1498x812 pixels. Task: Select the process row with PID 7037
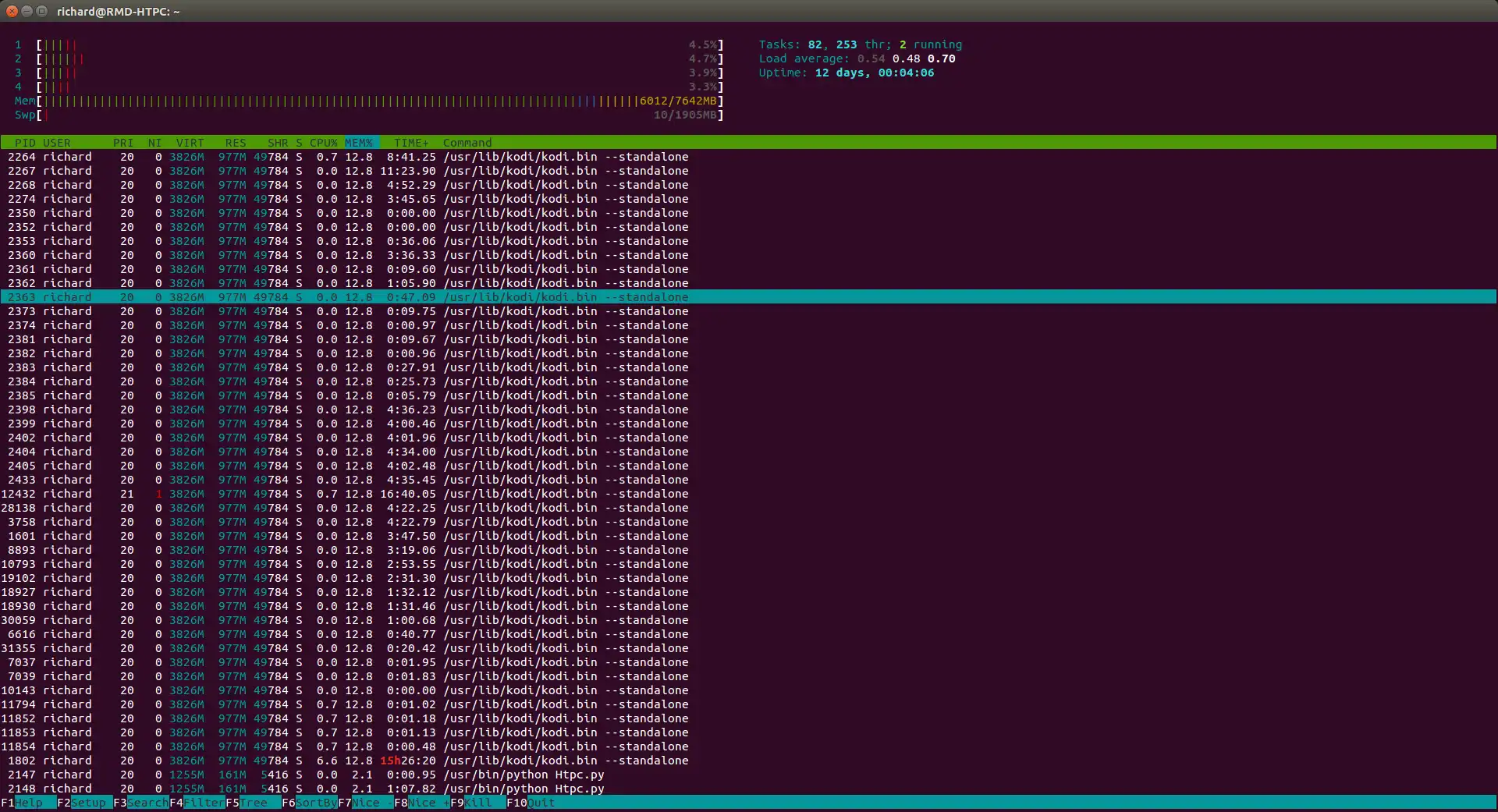748,662
